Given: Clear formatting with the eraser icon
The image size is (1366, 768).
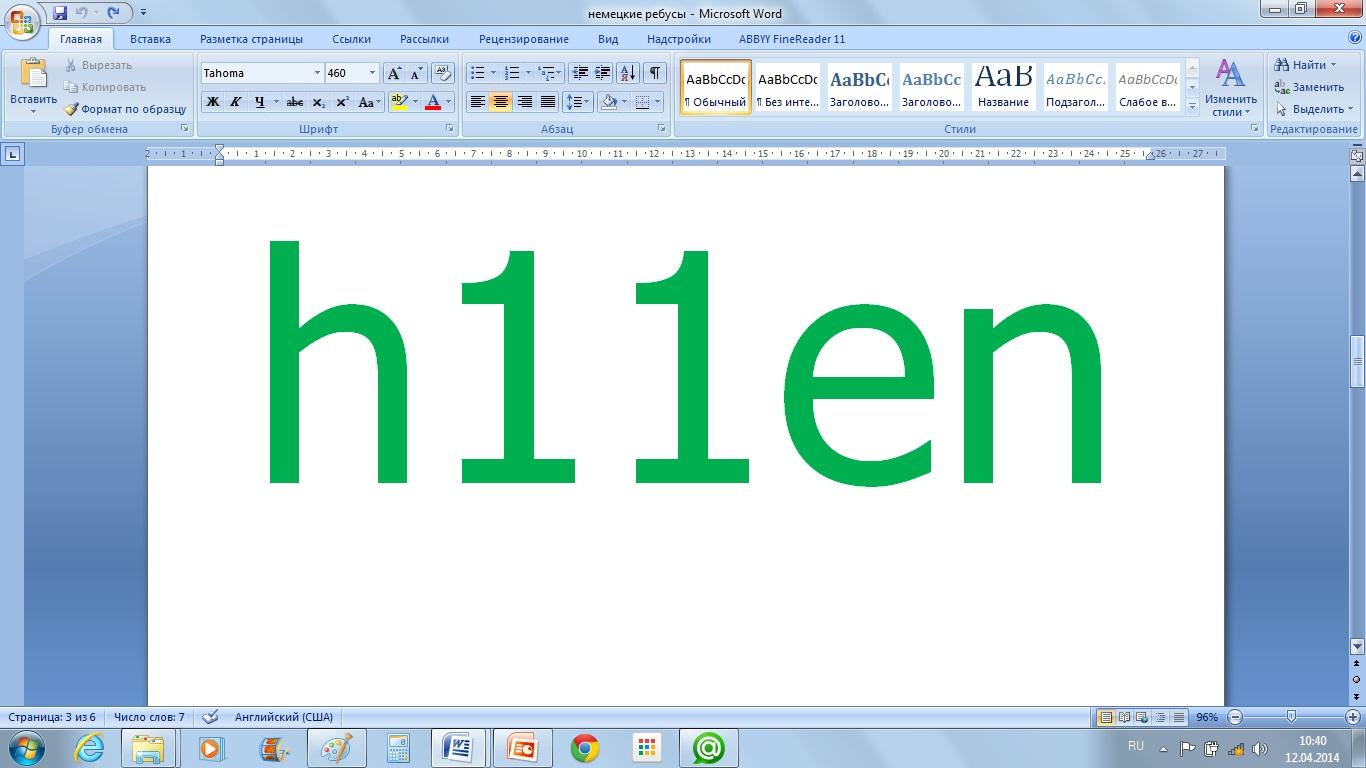Looking at the screenshot, I should (443, 73).
